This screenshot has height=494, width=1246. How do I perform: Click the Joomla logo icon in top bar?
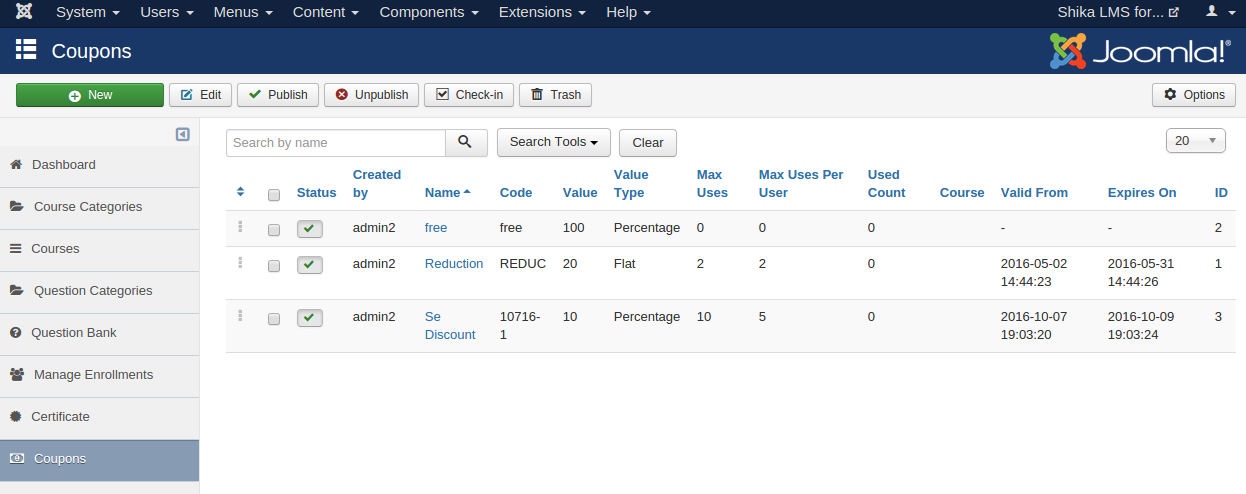tap(24, 13)
